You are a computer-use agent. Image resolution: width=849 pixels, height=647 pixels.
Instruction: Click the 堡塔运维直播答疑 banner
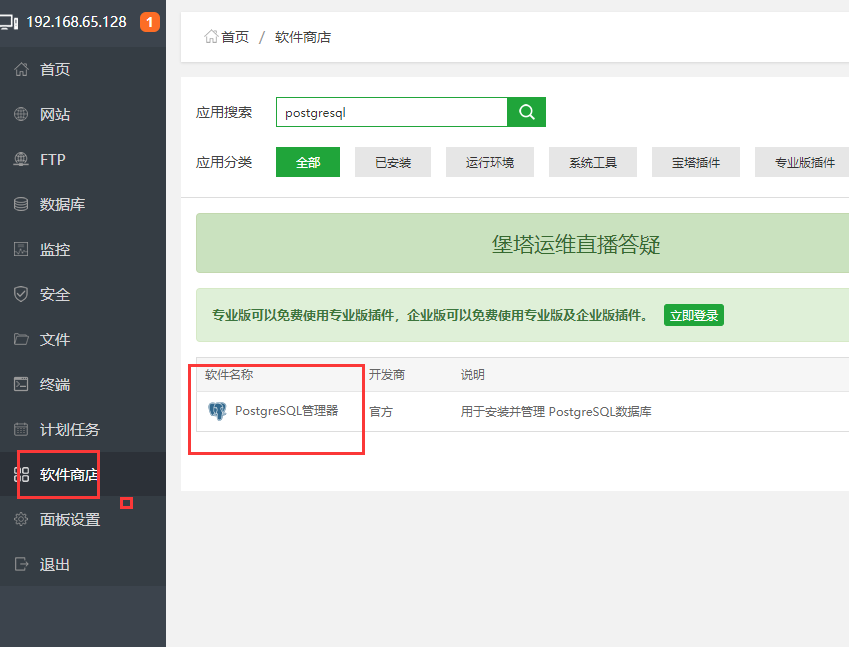coord(576,244)
